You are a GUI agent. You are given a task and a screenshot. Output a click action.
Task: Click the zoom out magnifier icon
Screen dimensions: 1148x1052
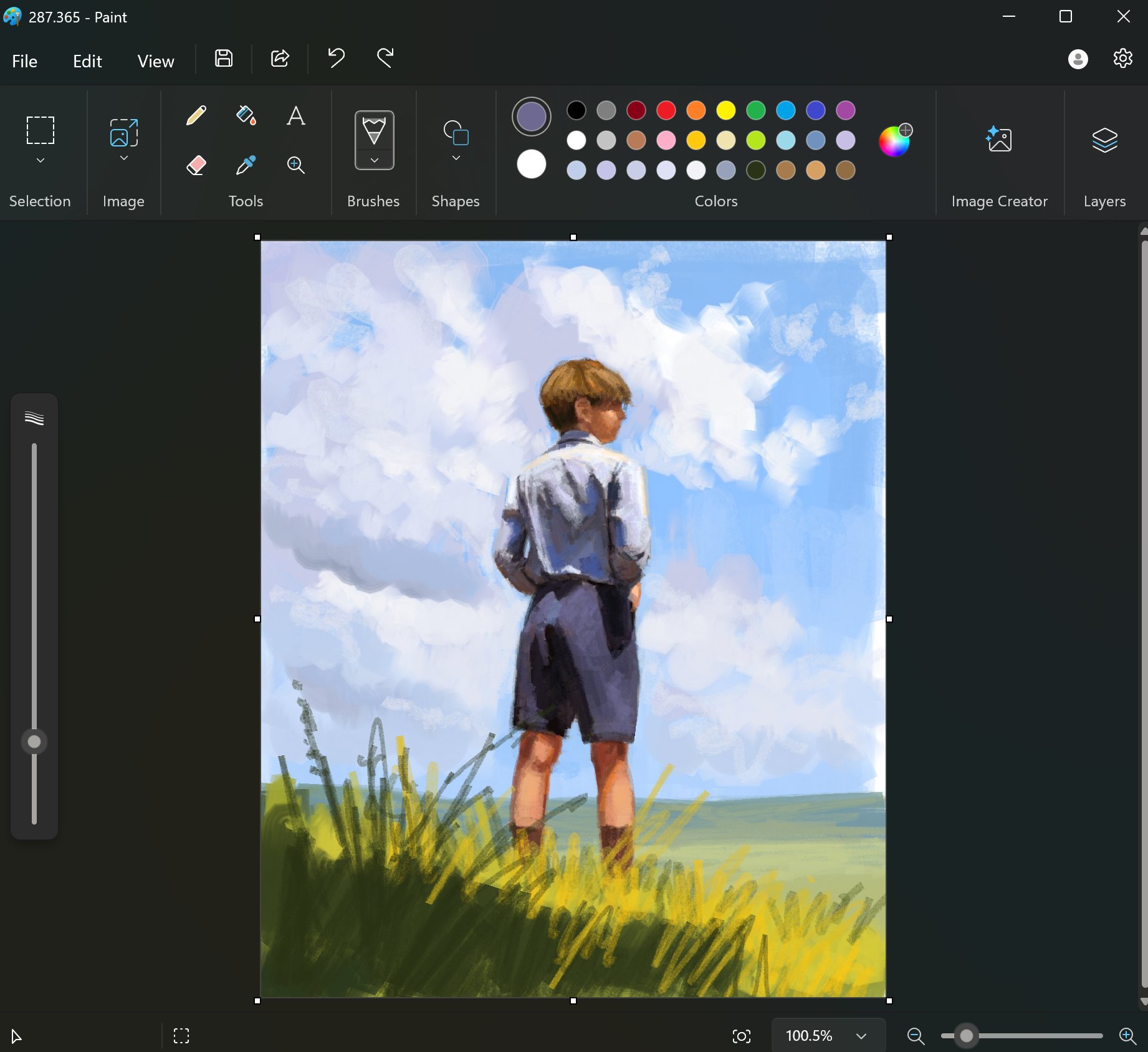[x=916, y=1036]
